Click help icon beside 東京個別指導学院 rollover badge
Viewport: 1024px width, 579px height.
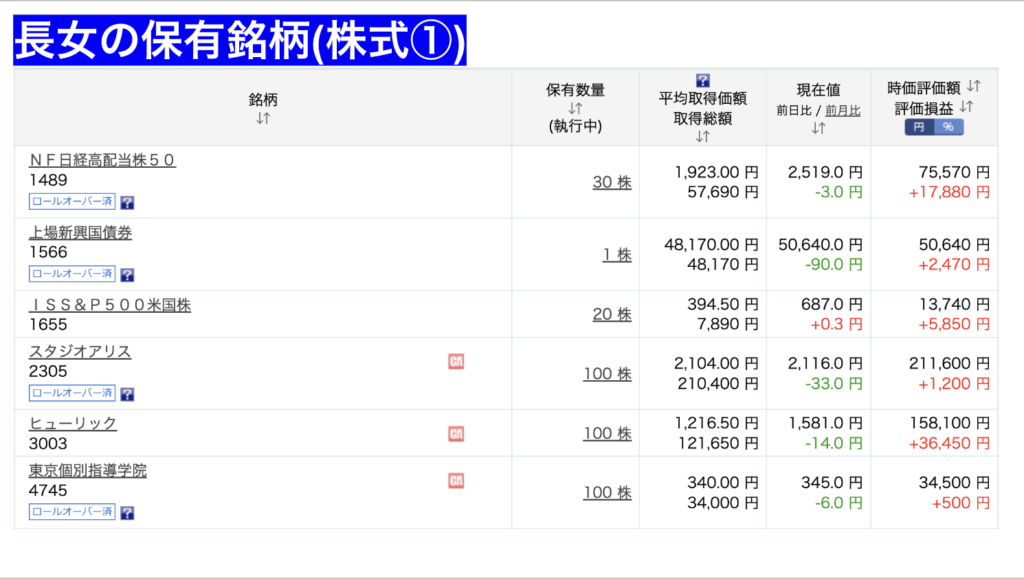coord(127,512)
